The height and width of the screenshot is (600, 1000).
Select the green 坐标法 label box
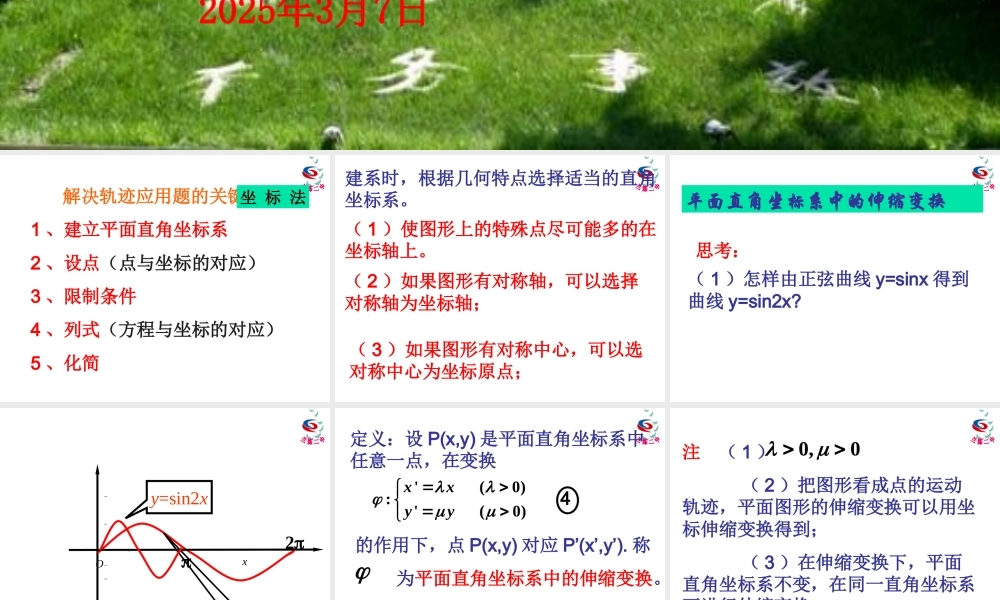(x=273, y=197)
